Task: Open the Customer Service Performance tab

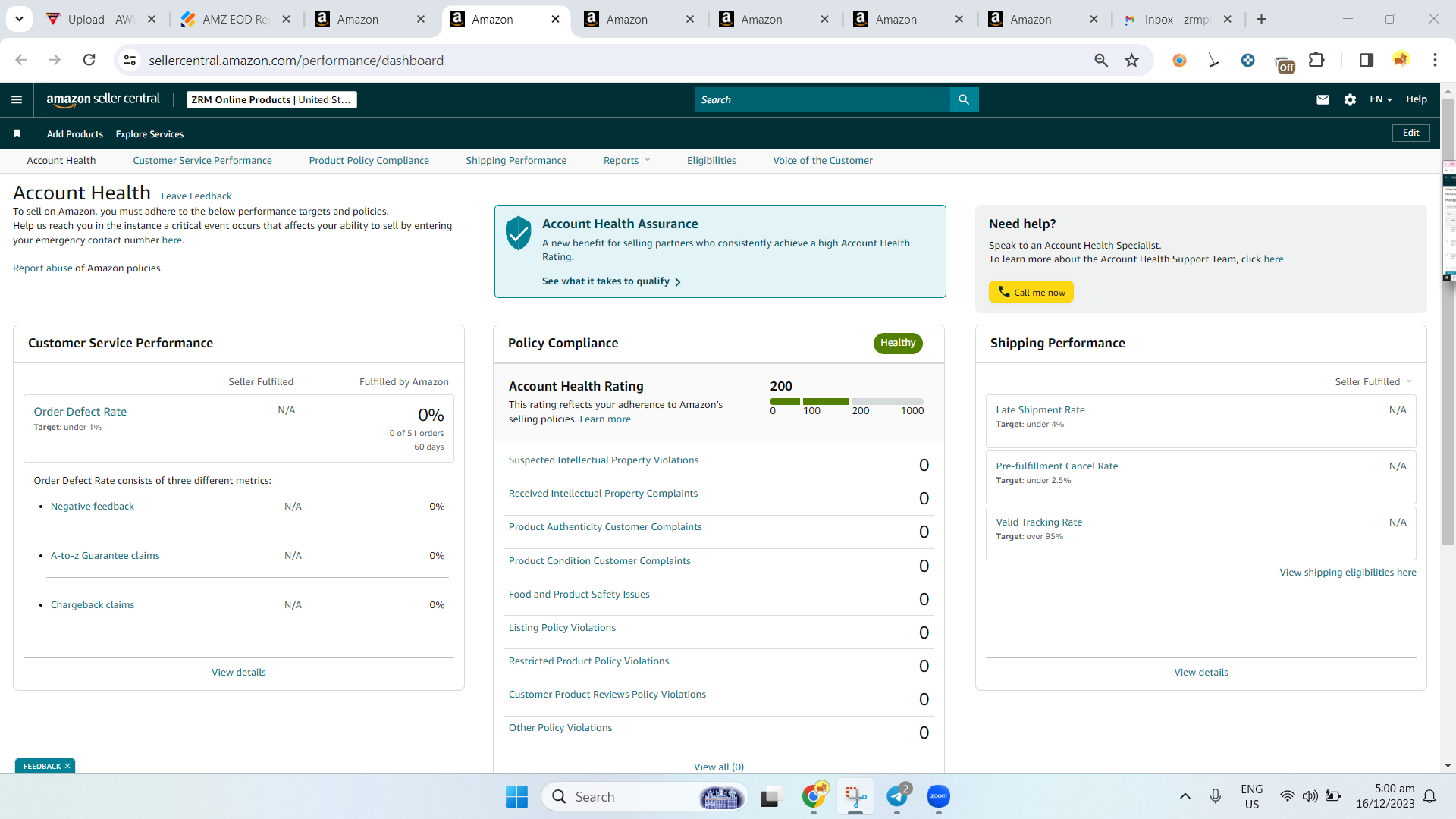Action: (x=202, y=160)
